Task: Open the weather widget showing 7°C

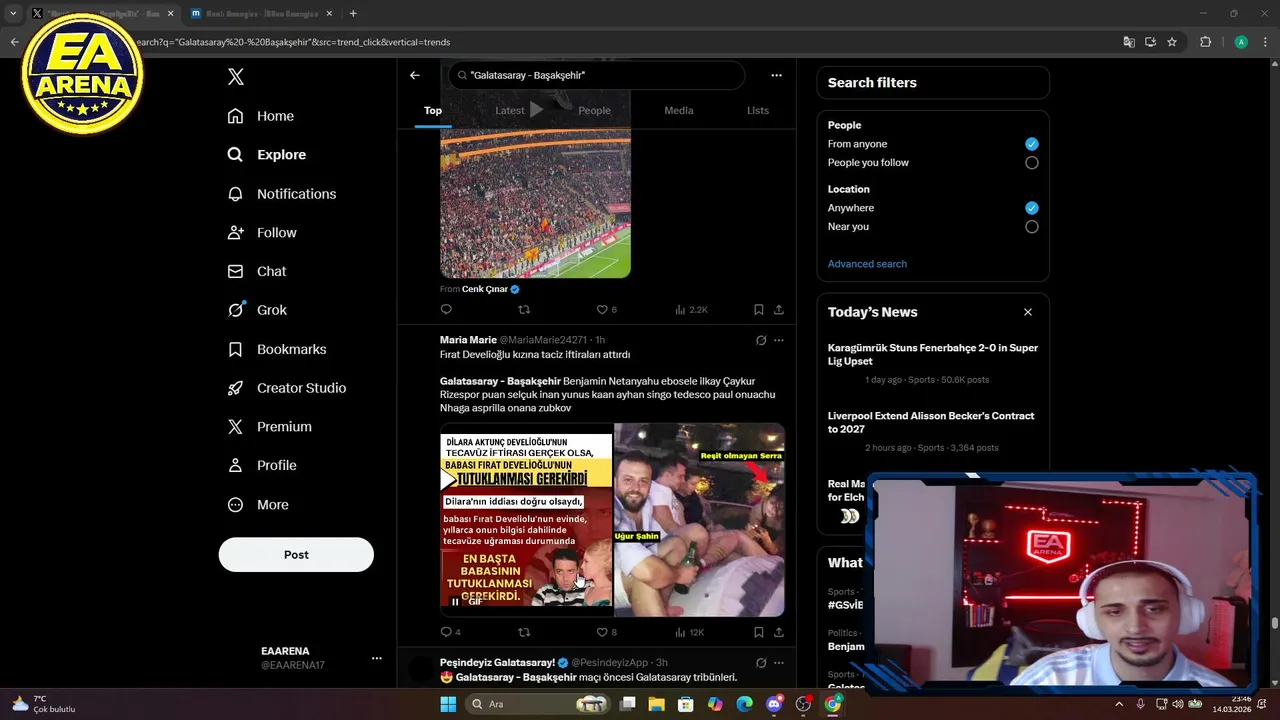Action: [x=45, y=704]
